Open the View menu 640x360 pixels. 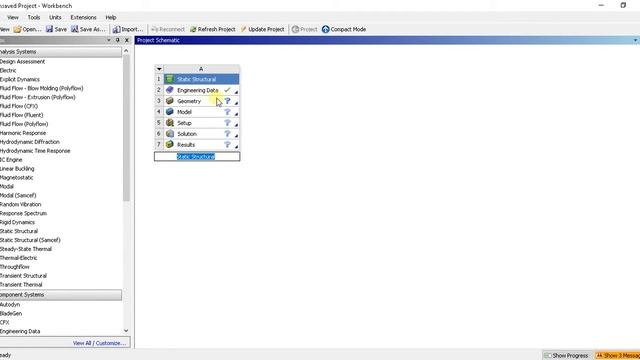pyautogui.click(x=13, y=18)
